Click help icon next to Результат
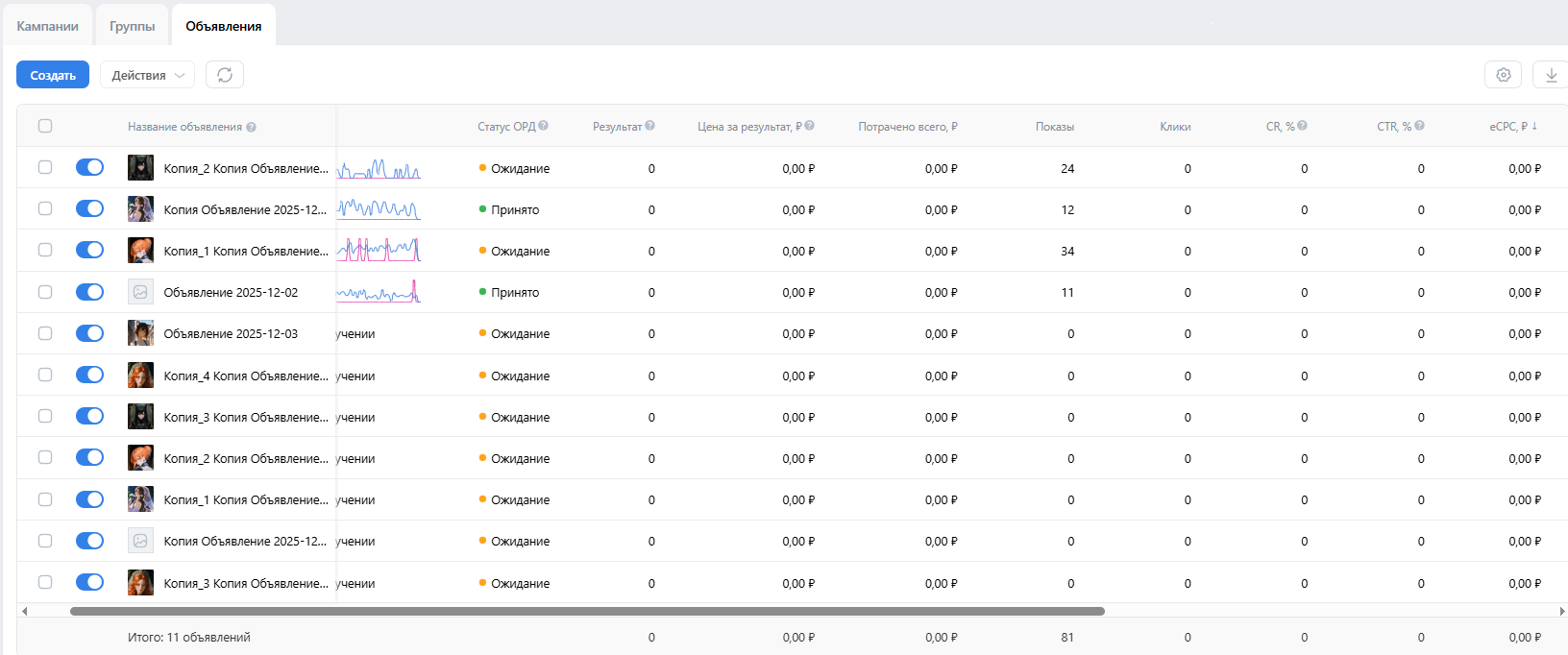The image size is (1568, 655). pyautogui.click(x=650, y=126)
